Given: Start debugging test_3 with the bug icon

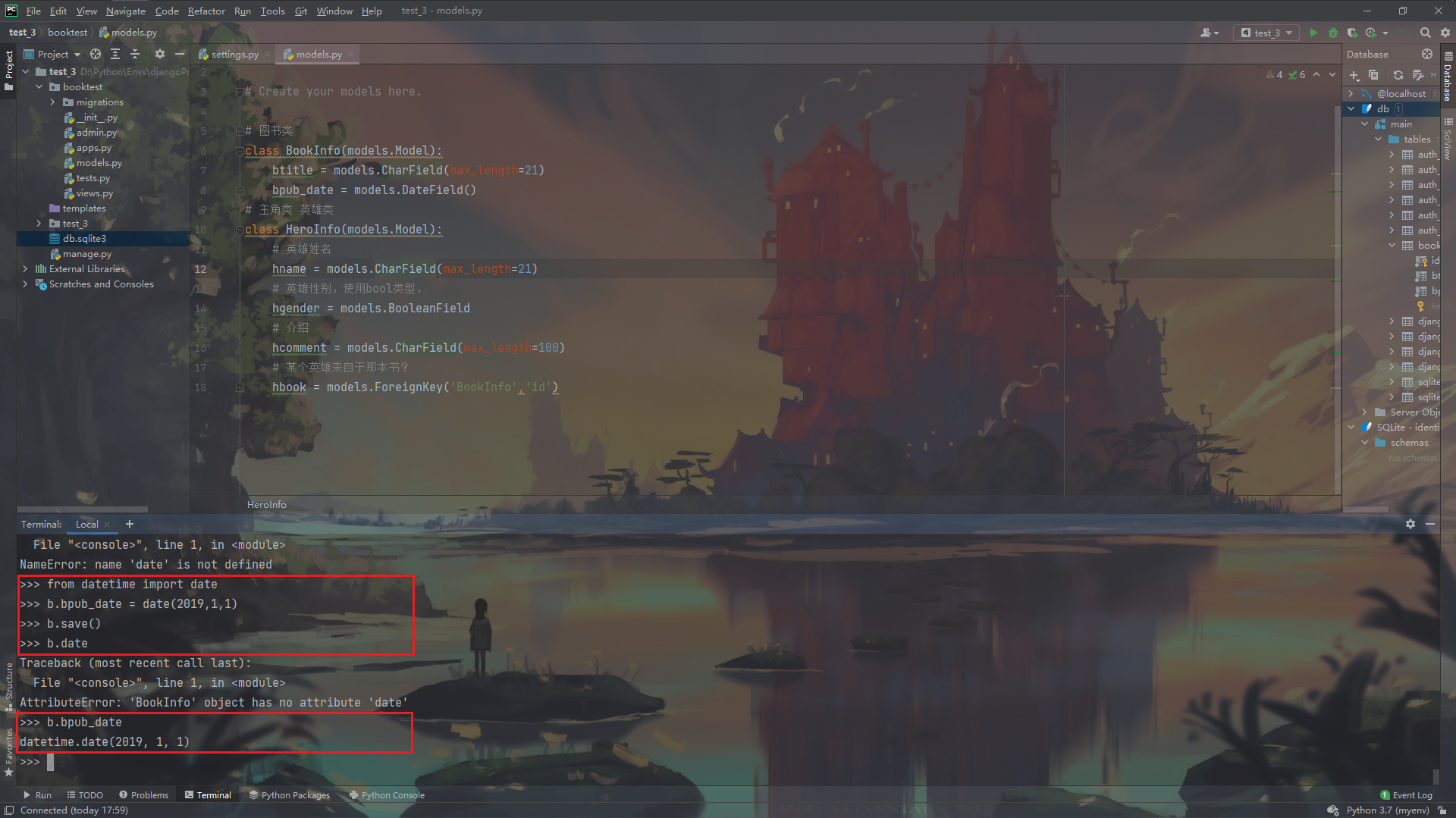Looking at the screenshot, I should (1332, 33).
